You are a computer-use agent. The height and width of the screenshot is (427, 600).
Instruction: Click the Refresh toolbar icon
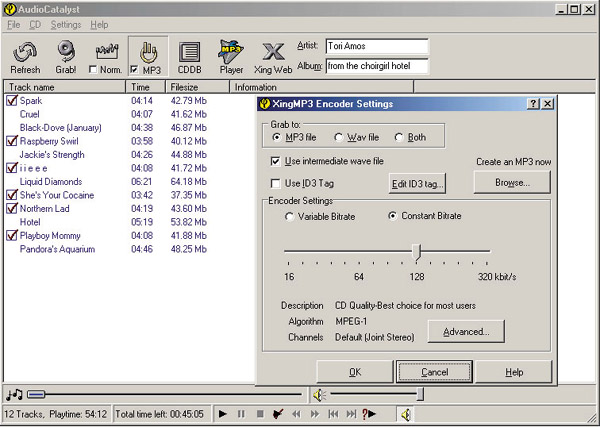pyautogui.click(x=25, y=52)
